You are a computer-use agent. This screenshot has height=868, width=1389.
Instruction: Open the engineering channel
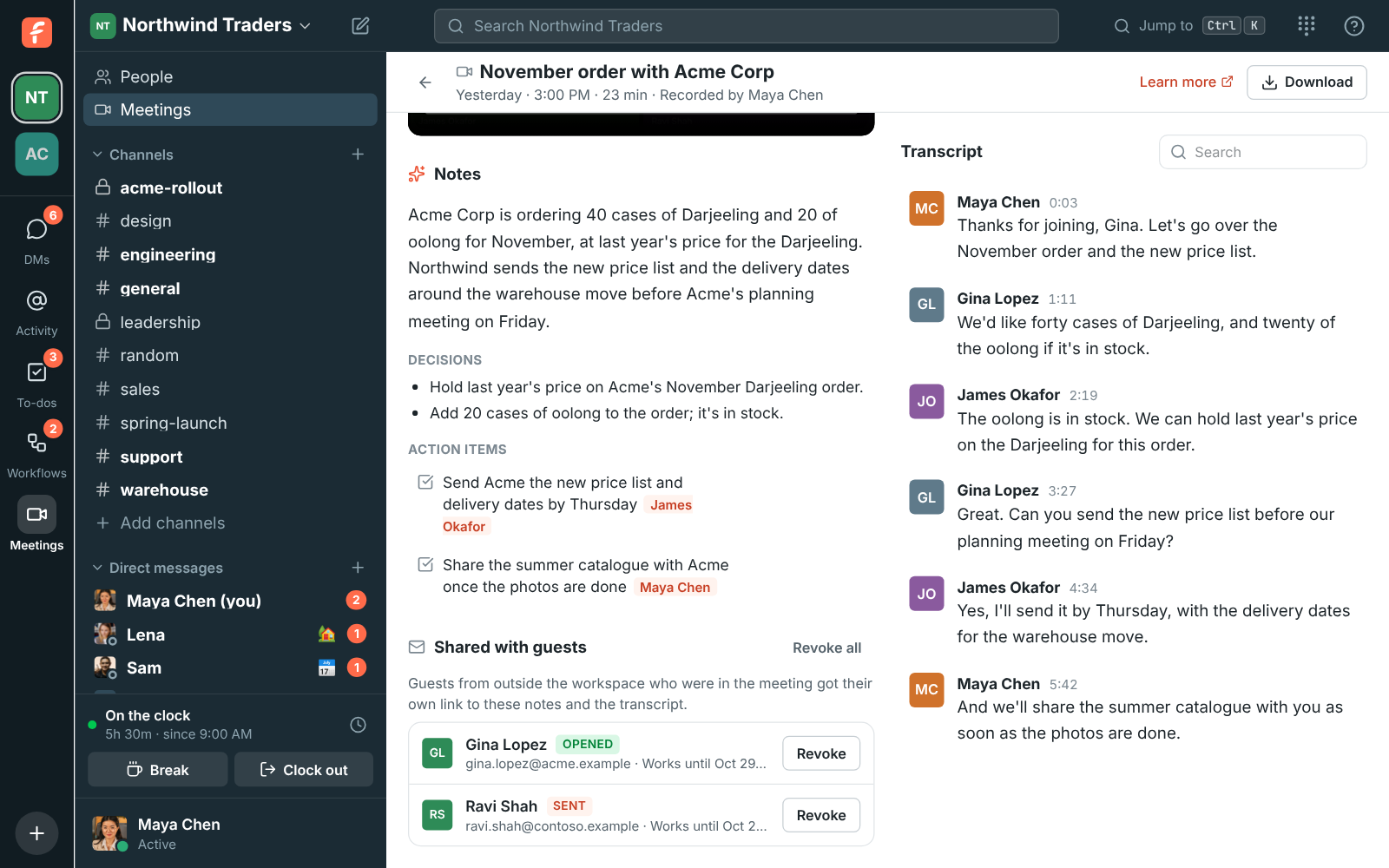[230, 254]
